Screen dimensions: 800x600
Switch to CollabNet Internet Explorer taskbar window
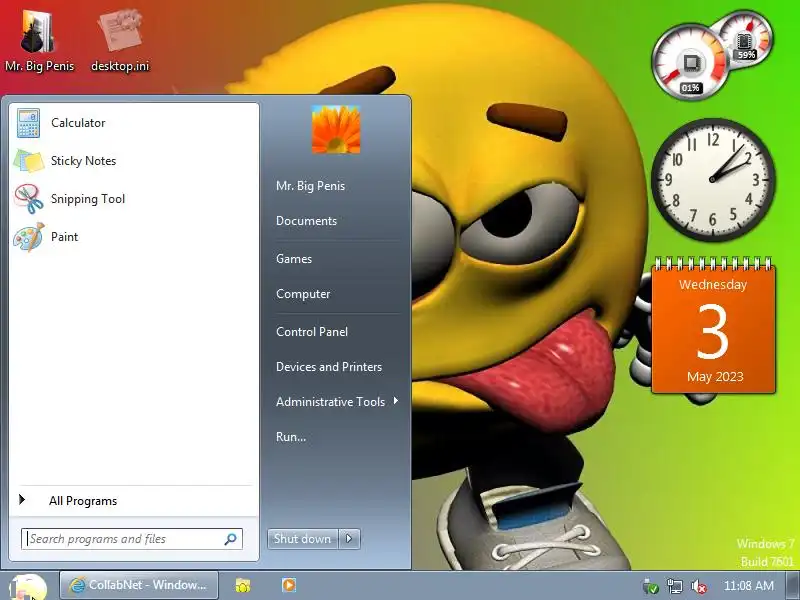tap(139, 585)
